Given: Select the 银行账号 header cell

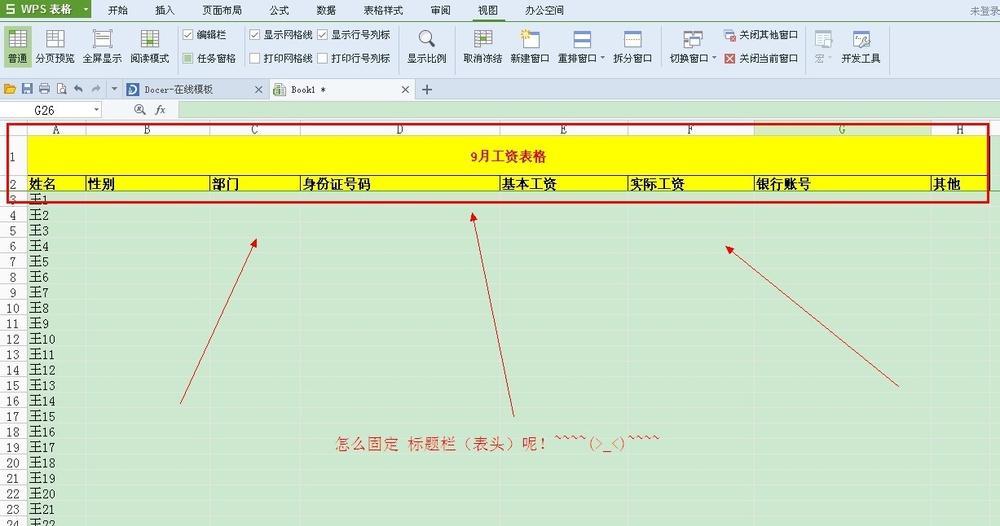Looking at the screenshot, I should click(842, 184).
